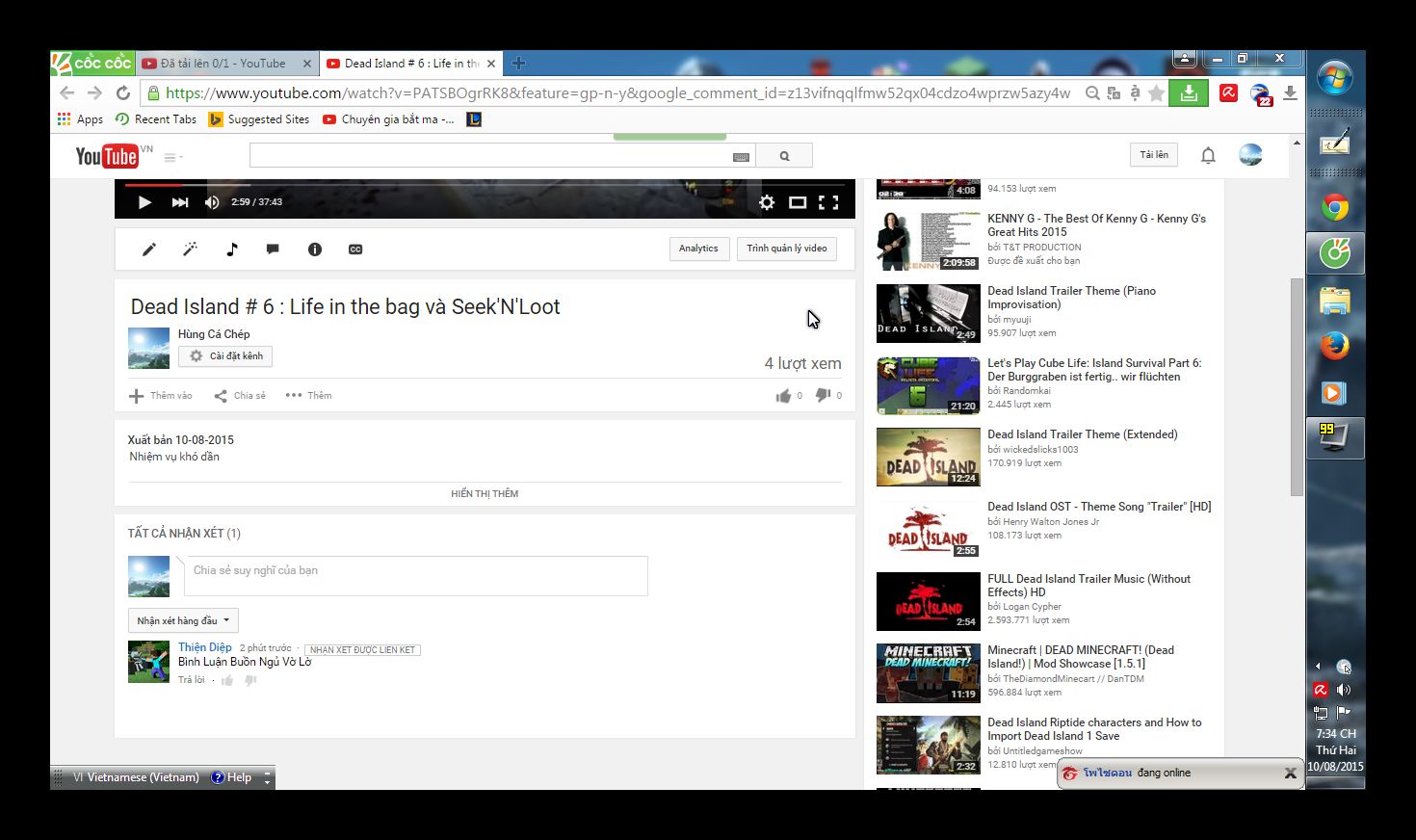Expand the 'Nhận xét hàng đầu' sort dropdown
This screenshot has width=1416, height=840.
183,621
